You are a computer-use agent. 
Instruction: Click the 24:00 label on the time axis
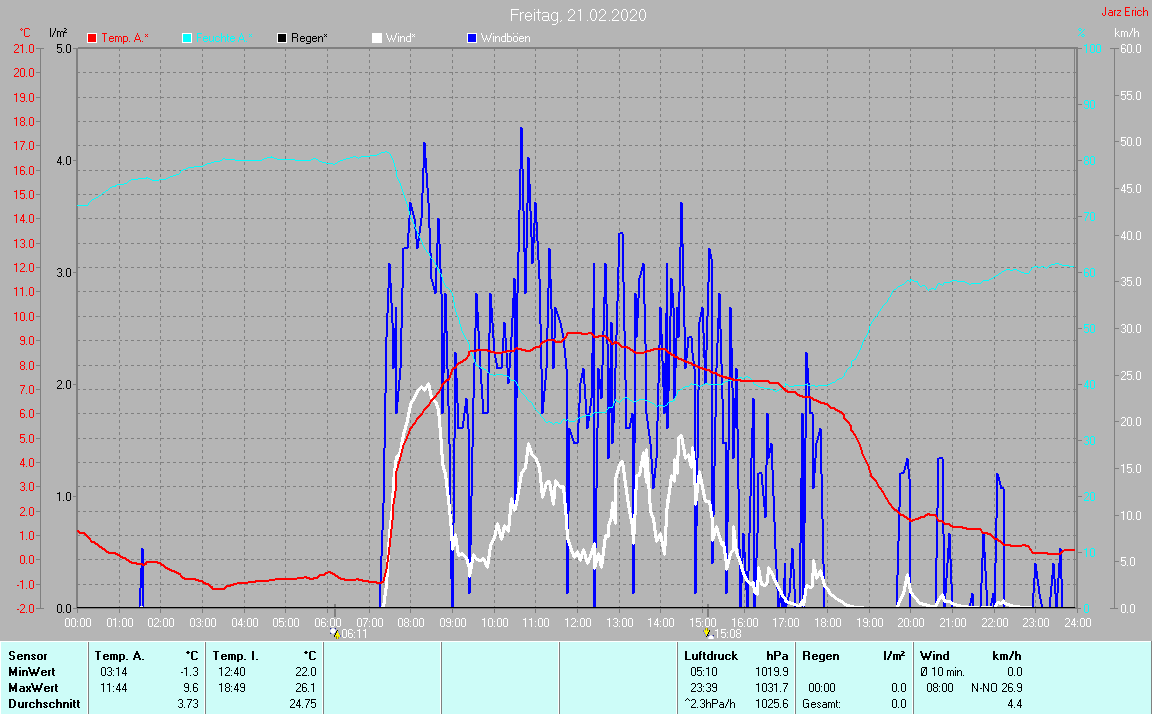click(x=1078, y=623)
